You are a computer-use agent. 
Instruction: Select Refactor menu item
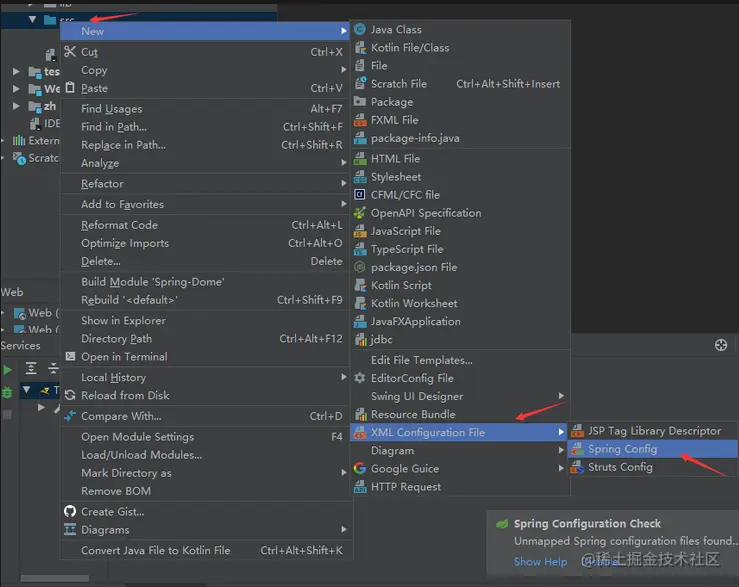coord(205,184)
